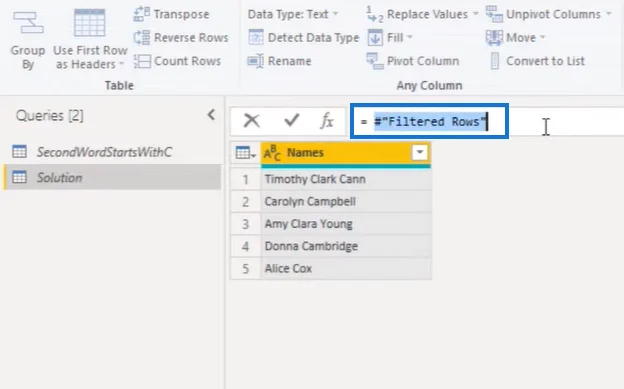
Task: Select row number 3 header
Action: (246, 224)
